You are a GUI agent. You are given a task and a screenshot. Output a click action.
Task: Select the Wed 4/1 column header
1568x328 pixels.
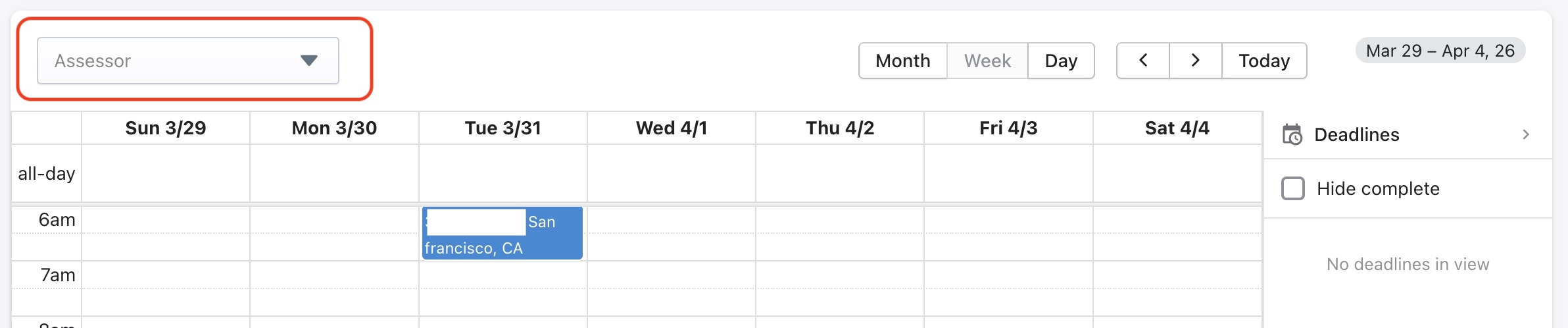tap(671, 128)
